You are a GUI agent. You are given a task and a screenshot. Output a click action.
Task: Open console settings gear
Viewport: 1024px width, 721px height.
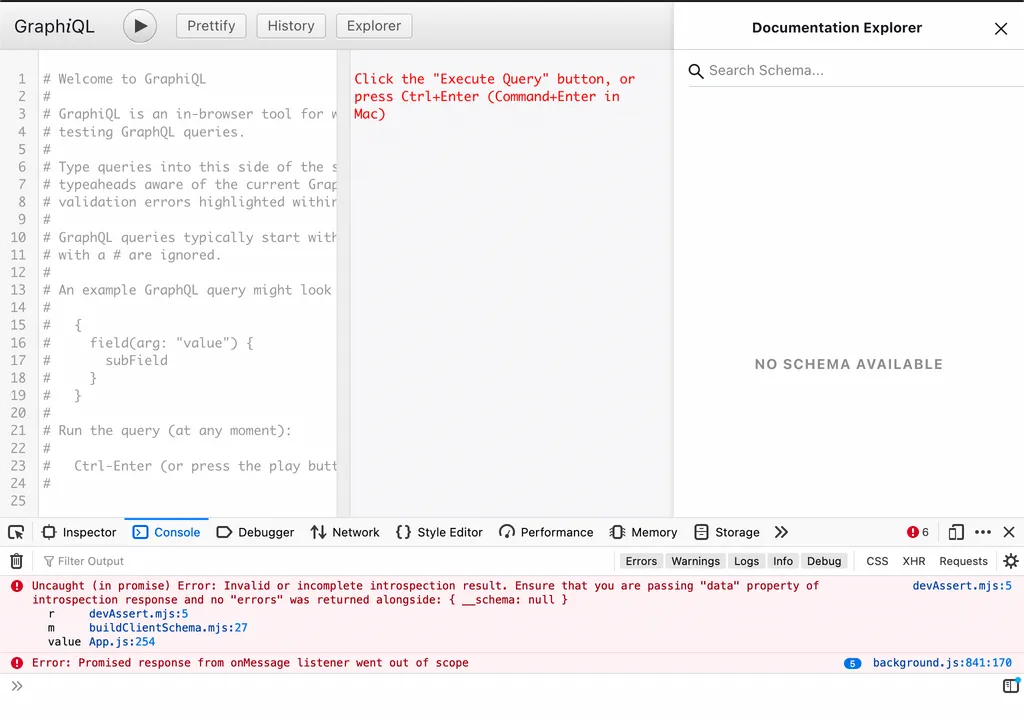(1010, 561)
